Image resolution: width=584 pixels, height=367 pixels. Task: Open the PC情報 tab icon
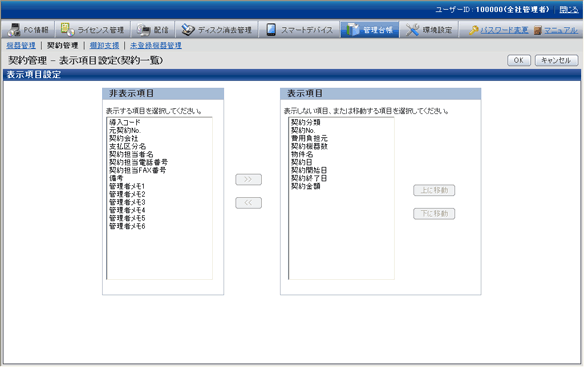14,29
